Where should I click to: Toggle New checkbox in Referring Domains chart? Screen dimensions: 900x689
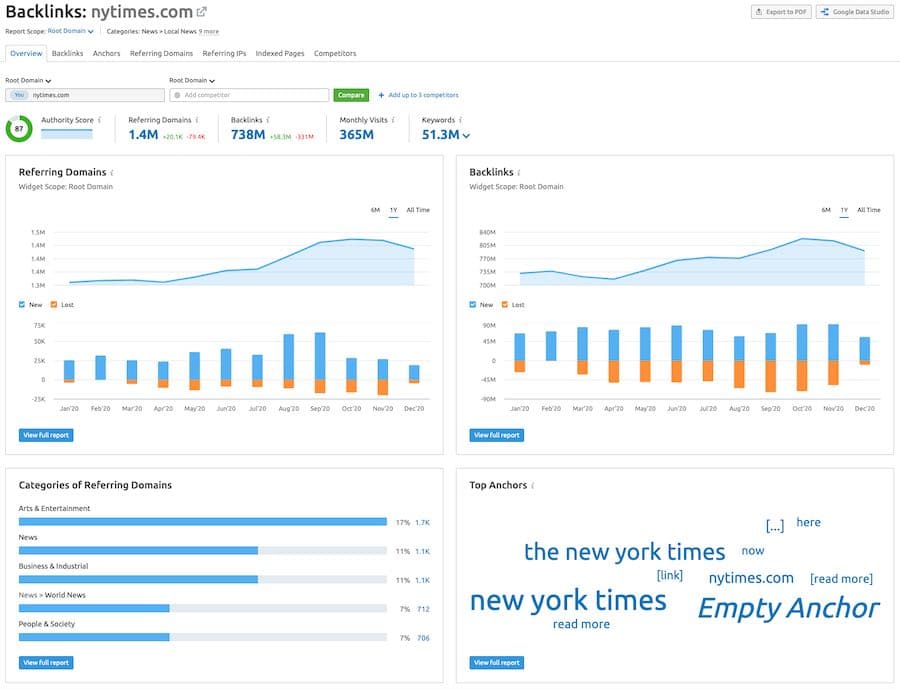[x=22, y=305]
